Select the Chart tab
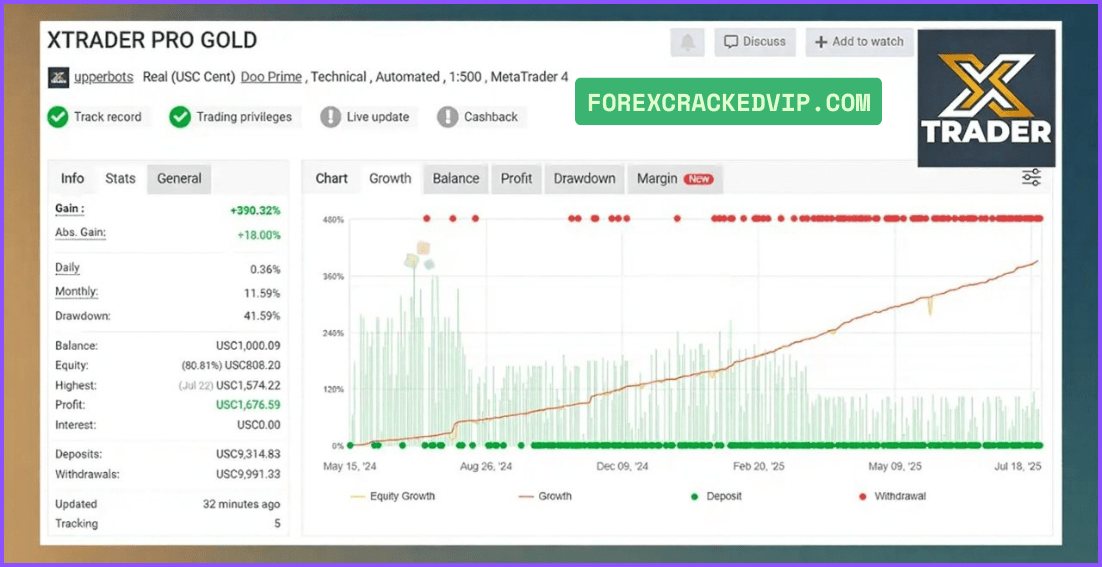The height and width of the screenshot is (567, 1102). [x=332, y=178]
